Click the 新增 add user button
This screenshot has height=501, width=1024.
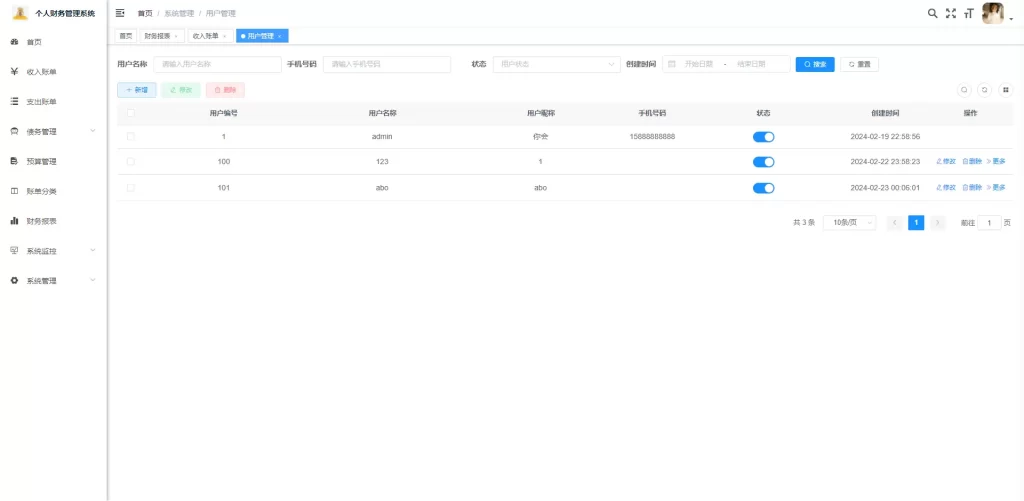(137, 90)
